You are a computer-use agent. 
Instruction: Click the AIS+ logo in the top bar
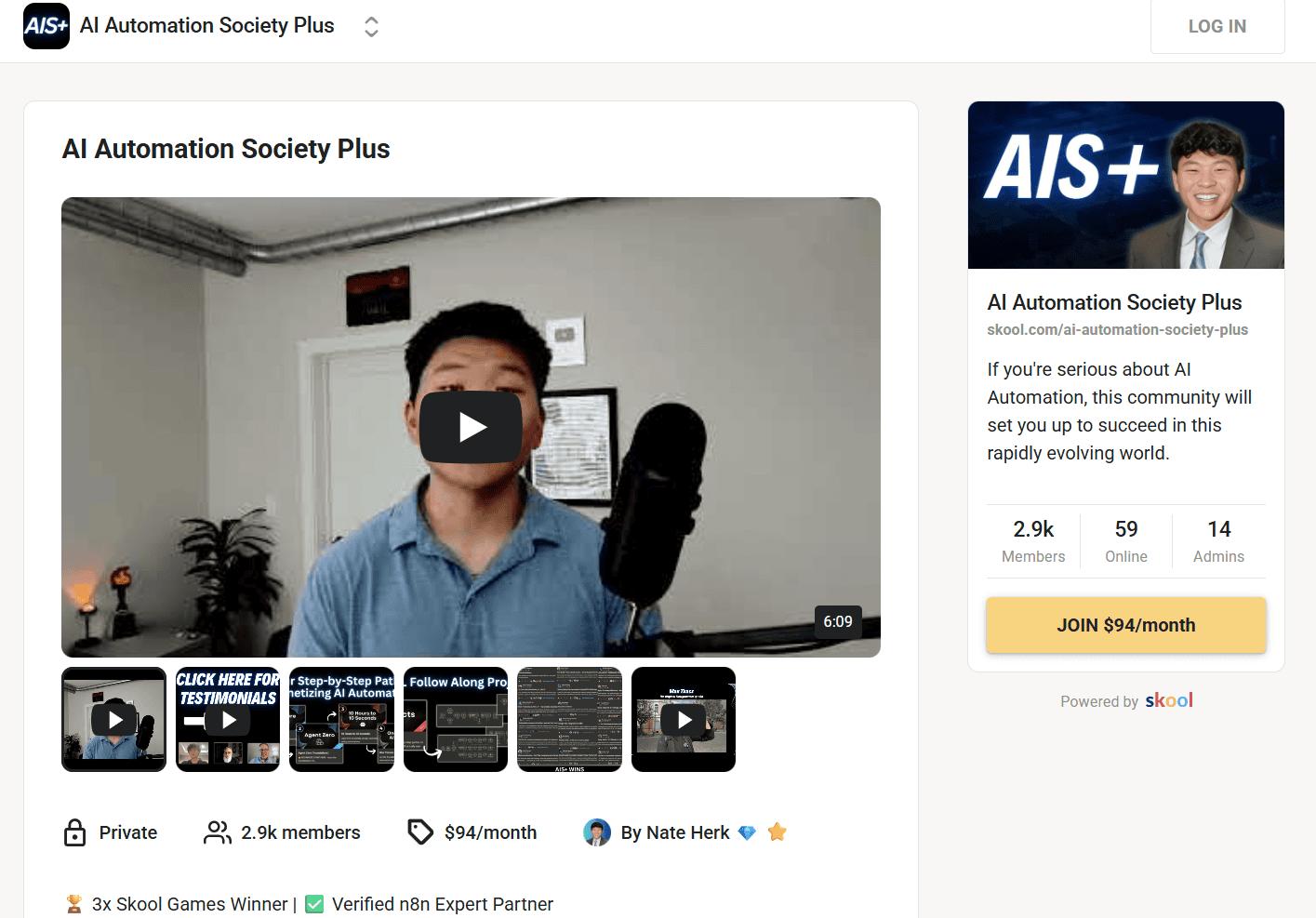pos(46,25)
